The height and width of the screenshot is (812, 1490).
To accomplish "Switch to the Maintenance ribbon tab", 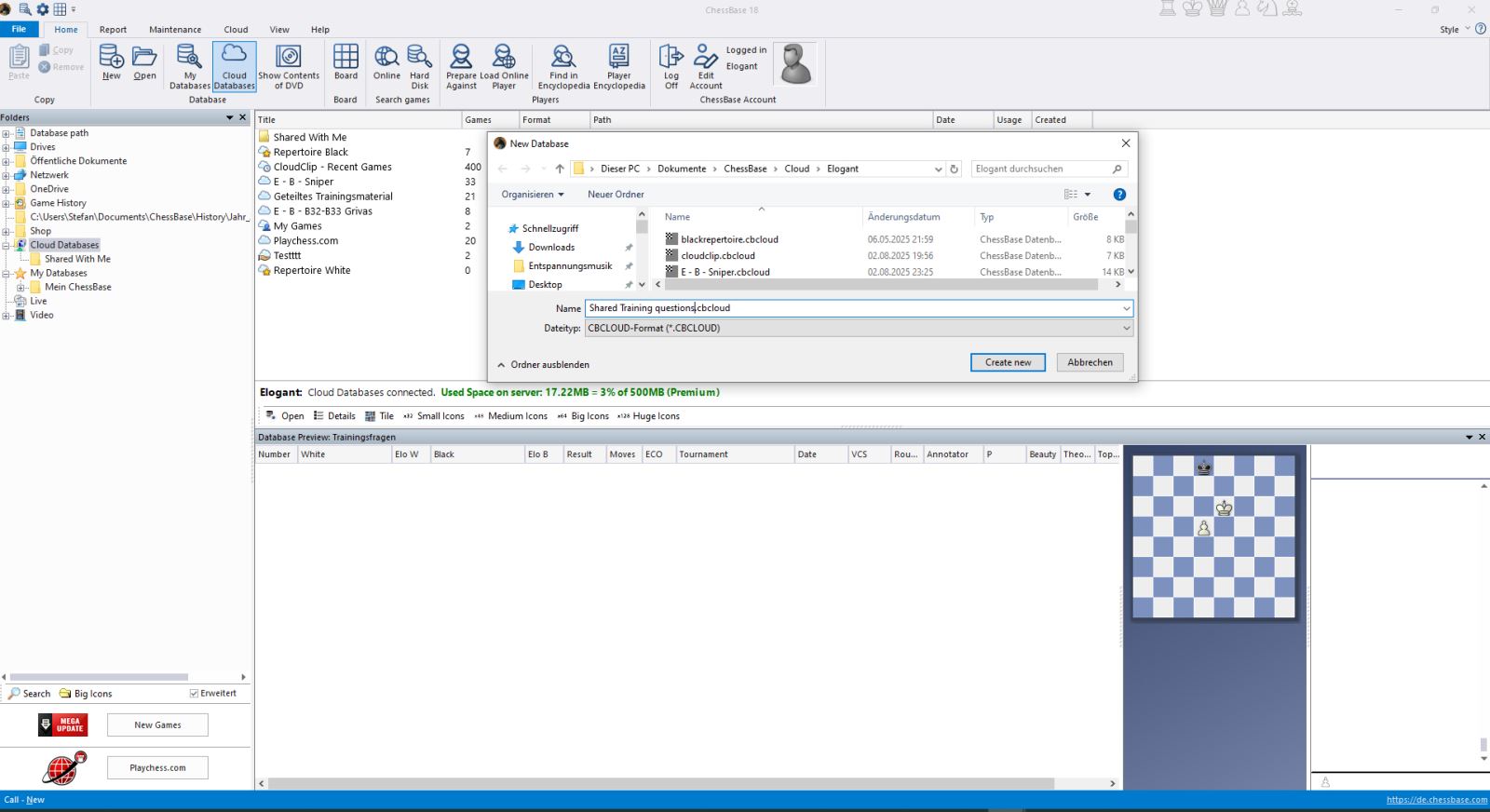I will click(x=175, y=30).
